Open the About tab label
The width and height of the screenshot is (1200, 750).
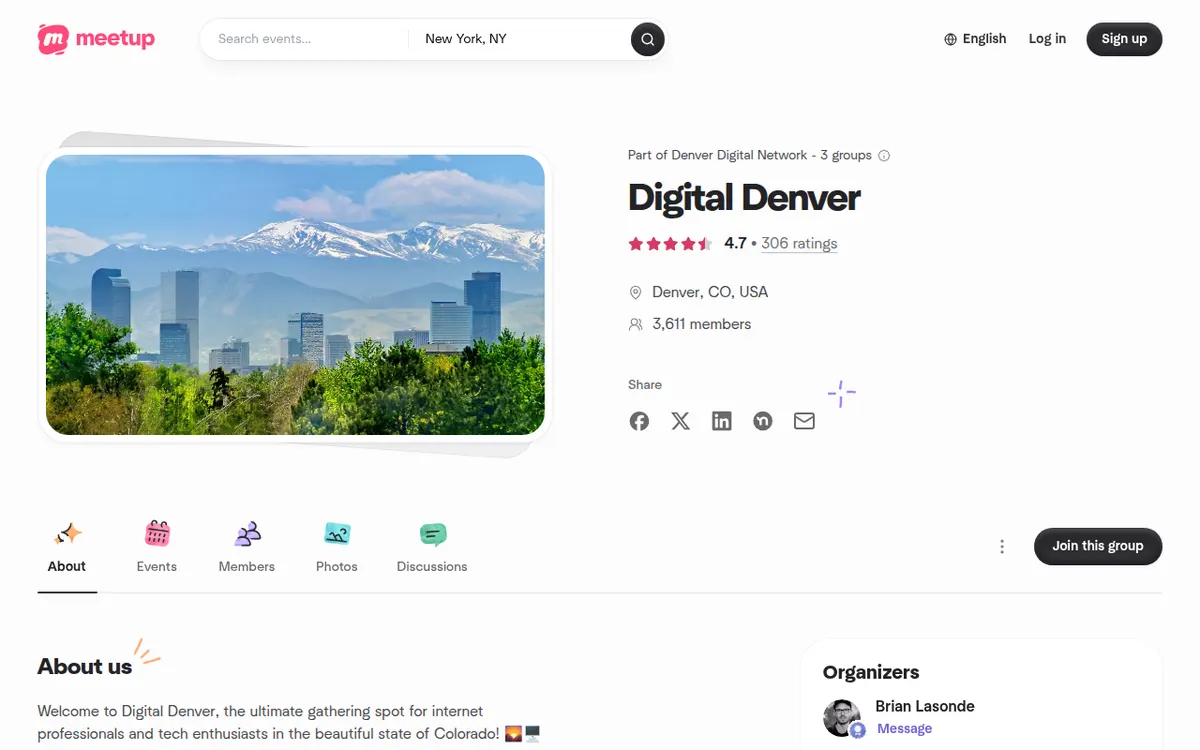pyautogui.click(x=67, y=566)
